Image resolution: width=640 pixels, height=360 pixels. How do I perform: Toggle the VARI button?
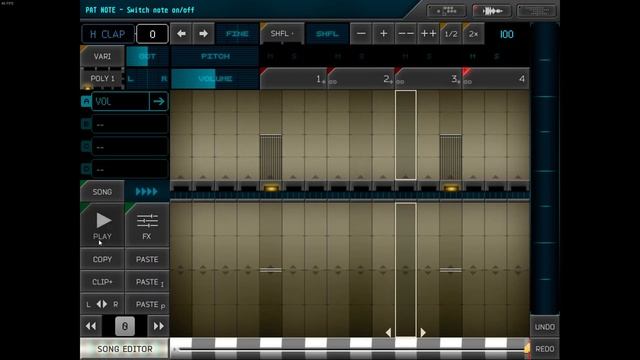coord(102,56)
